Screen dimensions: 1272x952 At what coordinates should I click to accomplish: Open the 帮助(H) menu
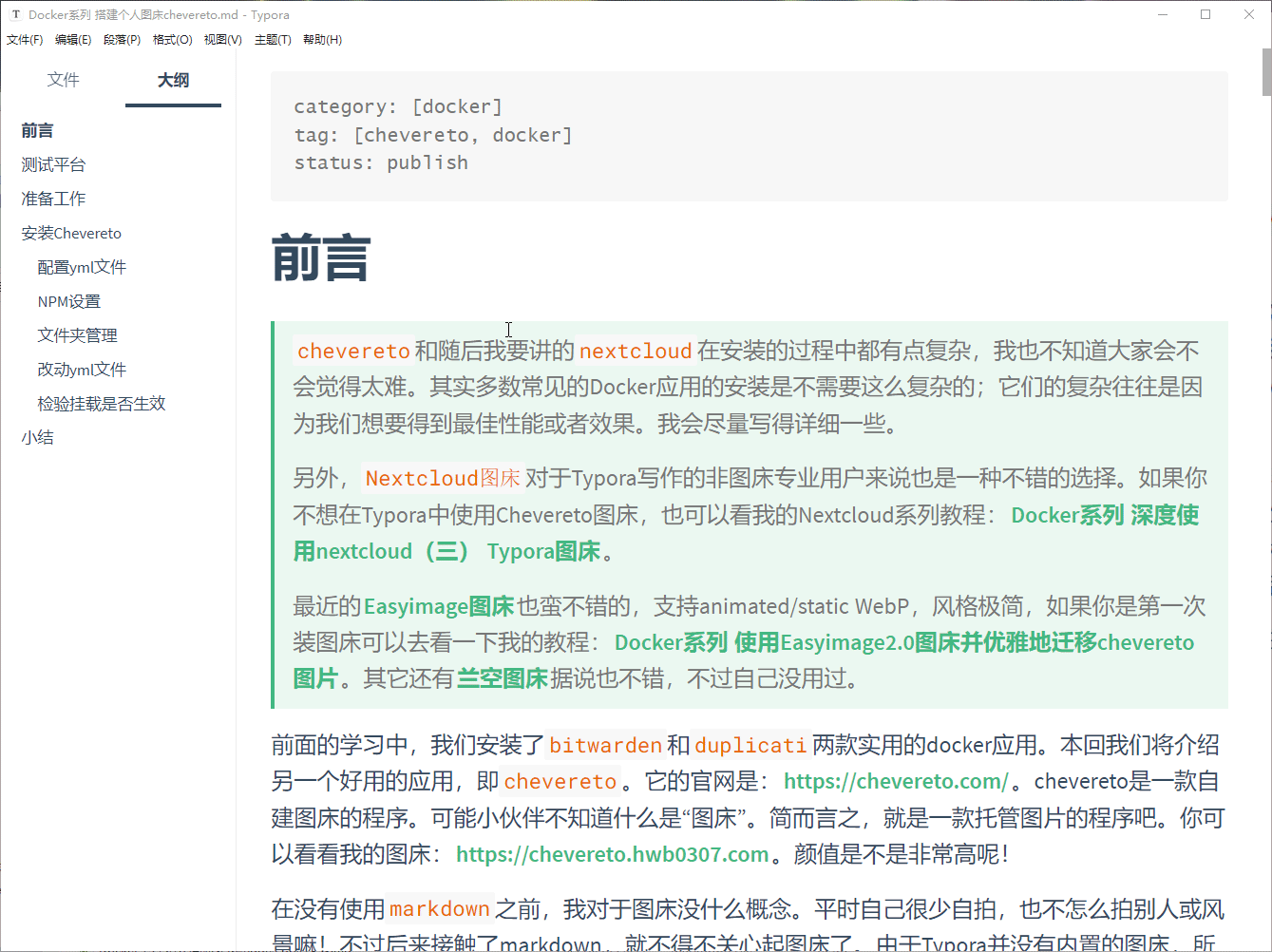(322, 40)
